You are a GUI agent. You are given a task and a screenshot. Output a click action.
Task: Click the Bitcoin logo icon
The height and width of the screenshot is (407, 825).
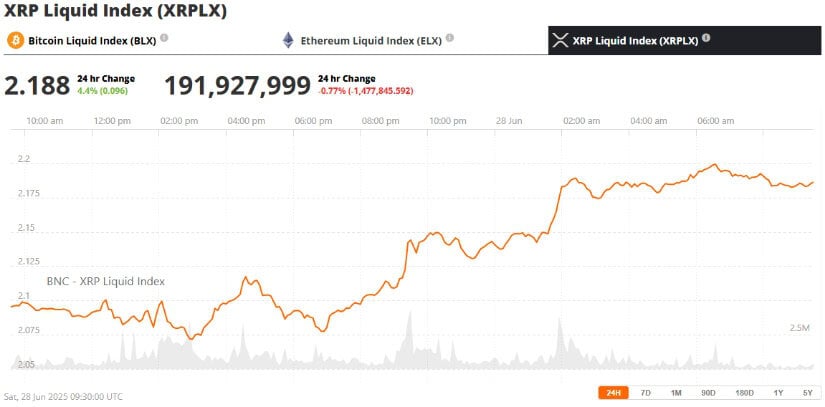pyautogui.click(x=15, y=40)
